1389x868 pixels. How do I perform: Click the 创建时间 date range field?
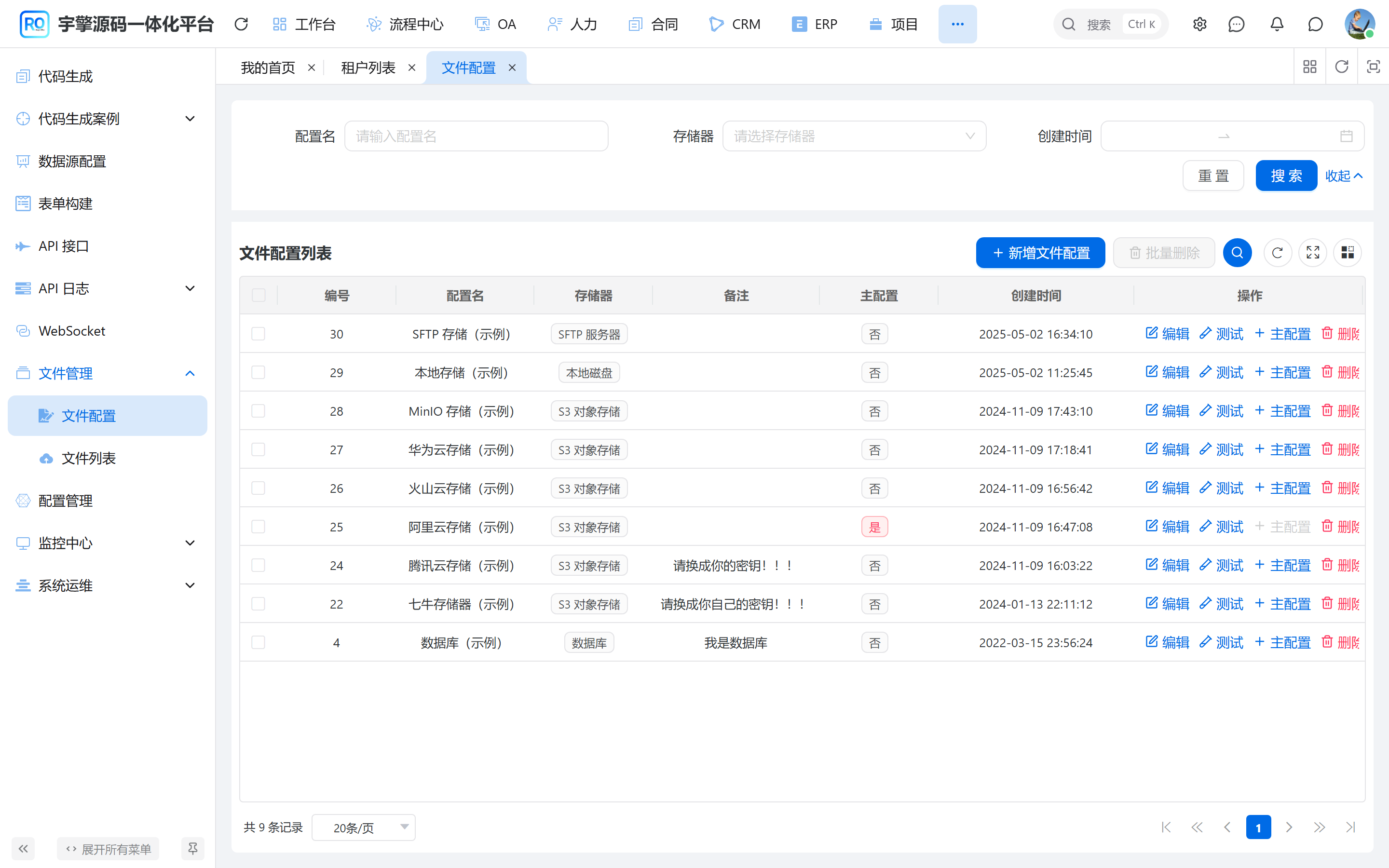[1232, 136]
